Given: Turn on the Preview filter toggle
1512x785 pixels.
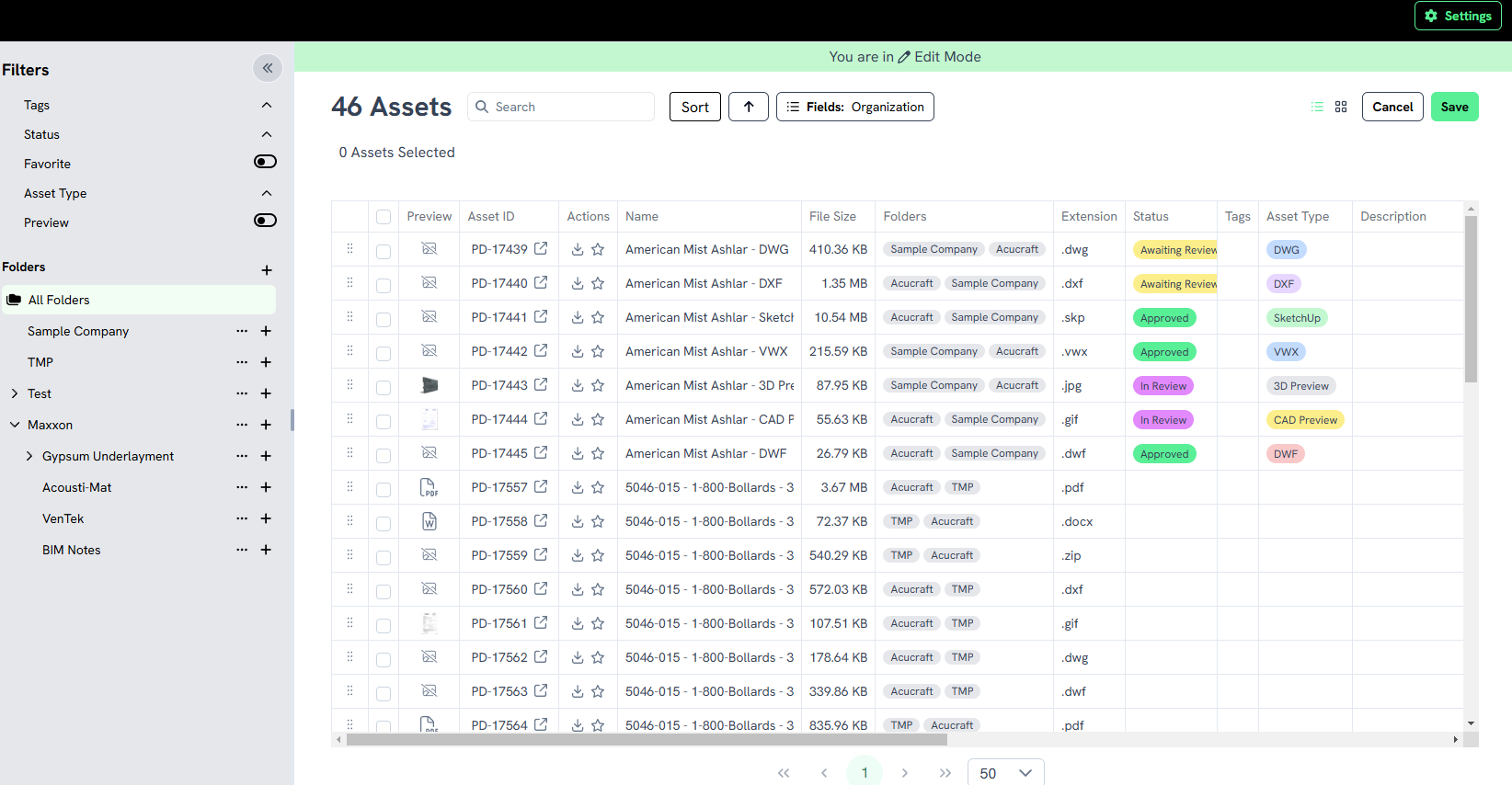Looking at the screenshot, I should [265, 221].
